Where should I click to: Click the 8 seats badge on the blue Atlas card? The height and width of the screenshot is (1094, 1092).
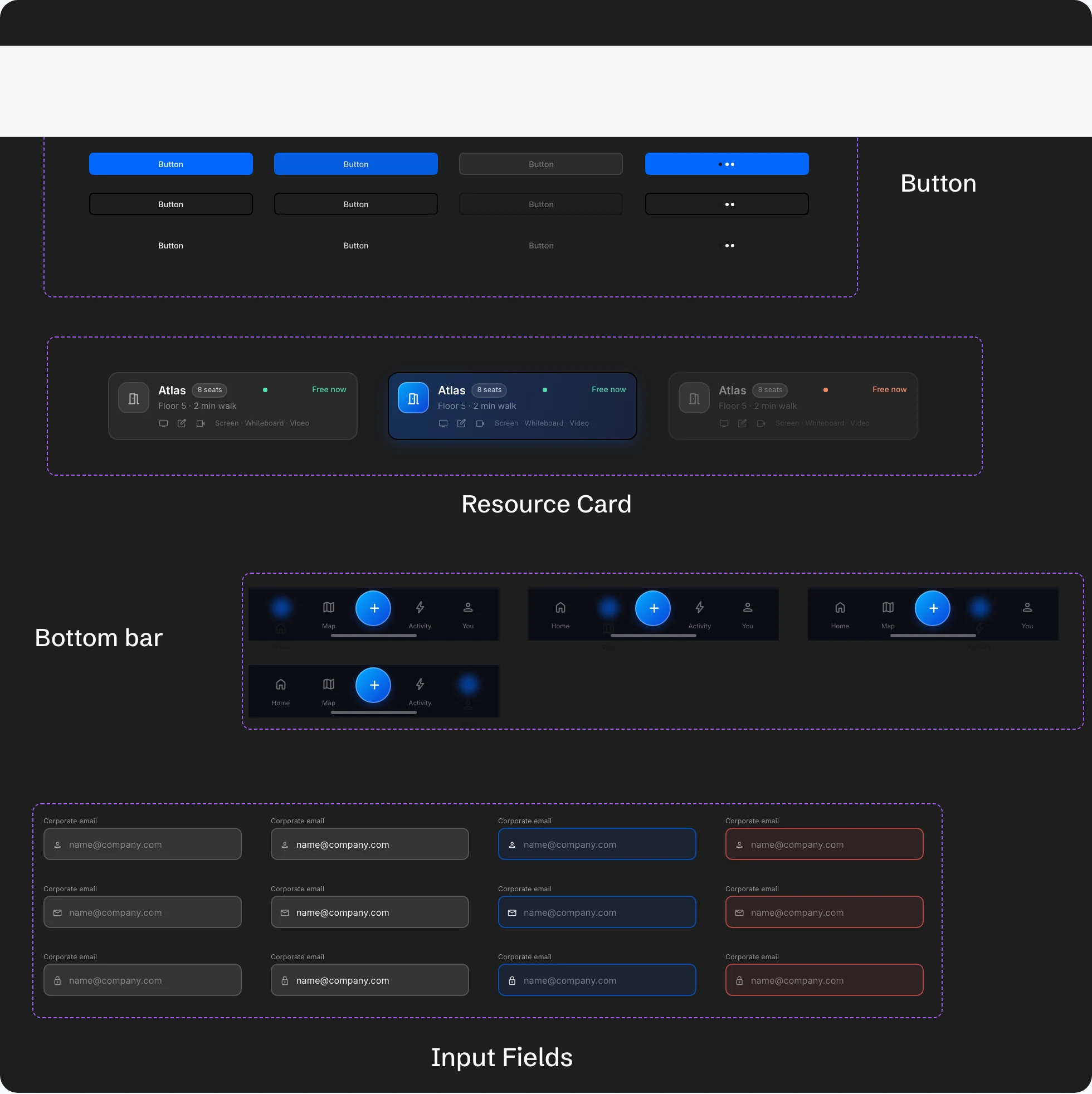click(x=489, y=390)
